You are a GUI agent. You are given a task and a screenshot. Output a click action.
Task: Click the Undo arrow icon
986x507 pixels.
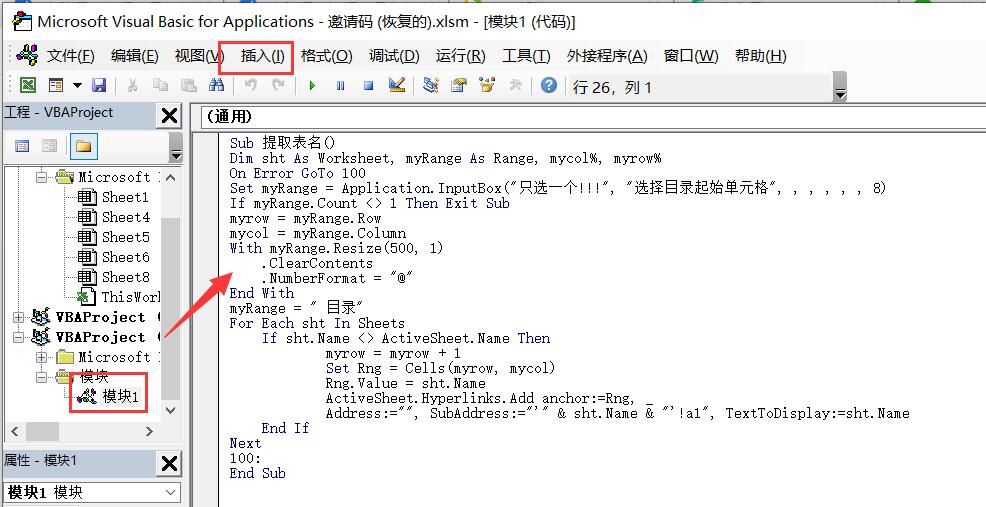click(x=250, y=85)
